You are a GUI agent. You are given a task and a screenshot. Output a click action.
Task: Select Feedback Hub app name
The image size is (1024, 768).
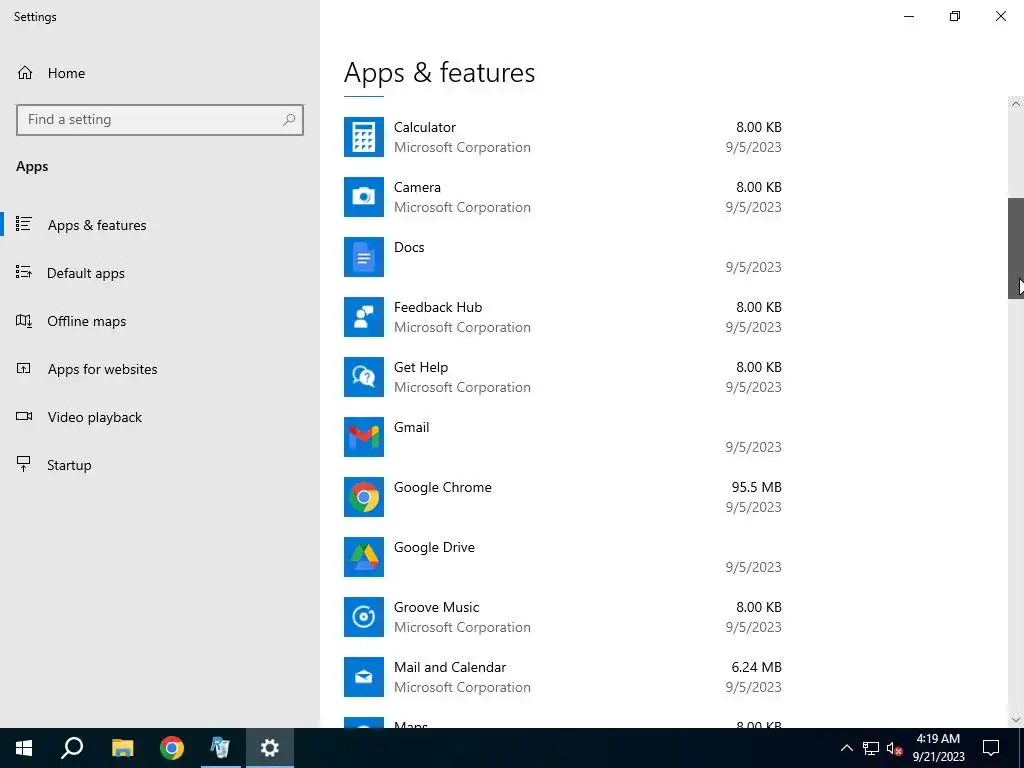438,308
